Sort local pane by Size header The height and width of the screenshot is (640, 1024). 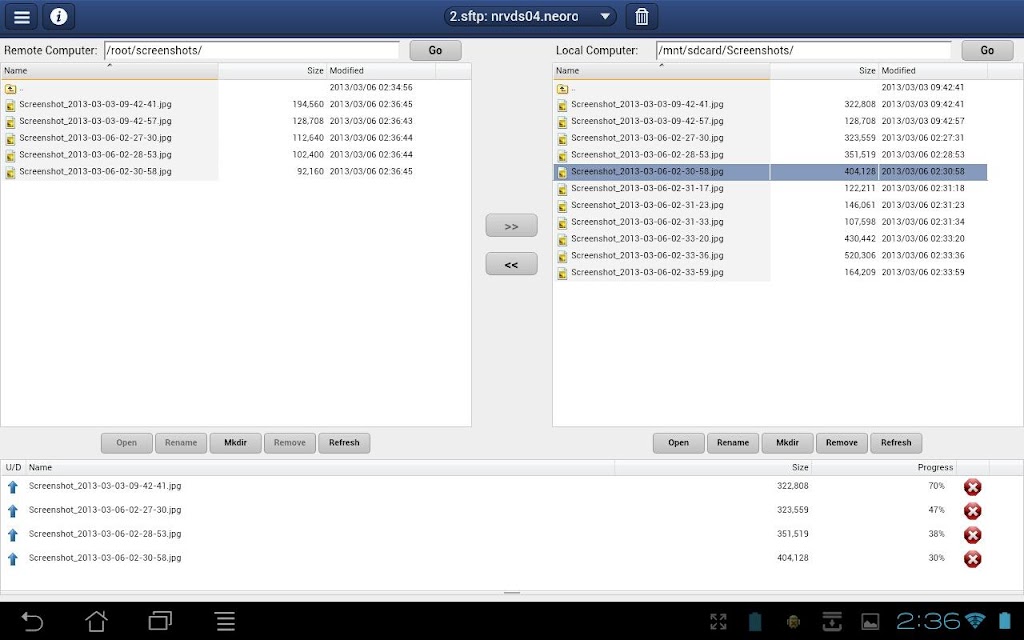coord(824,71)
